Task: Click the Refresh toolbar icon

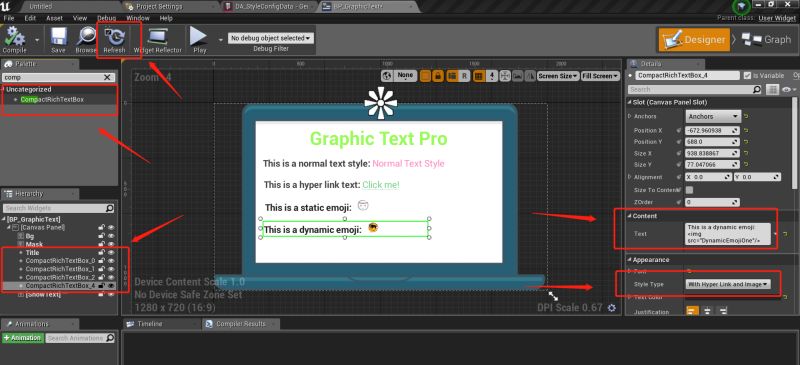Action: (x=114, y=37)
